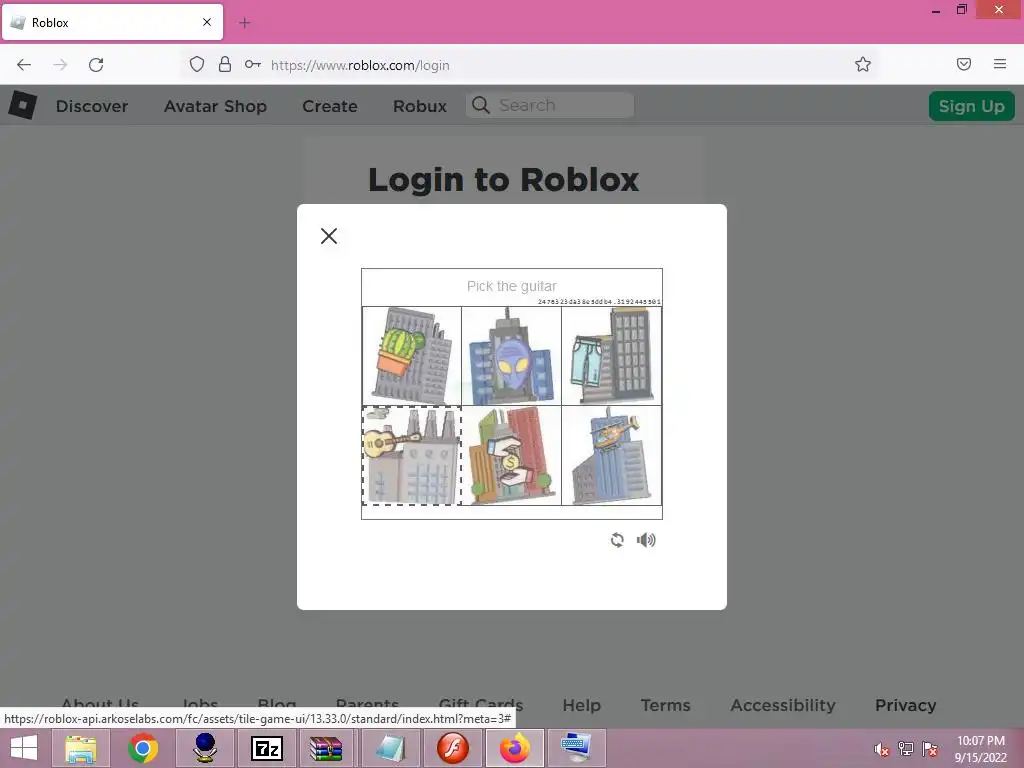Click the Roblox search field
Viewport: 1024px width, 768px height.
pos(550,105)
